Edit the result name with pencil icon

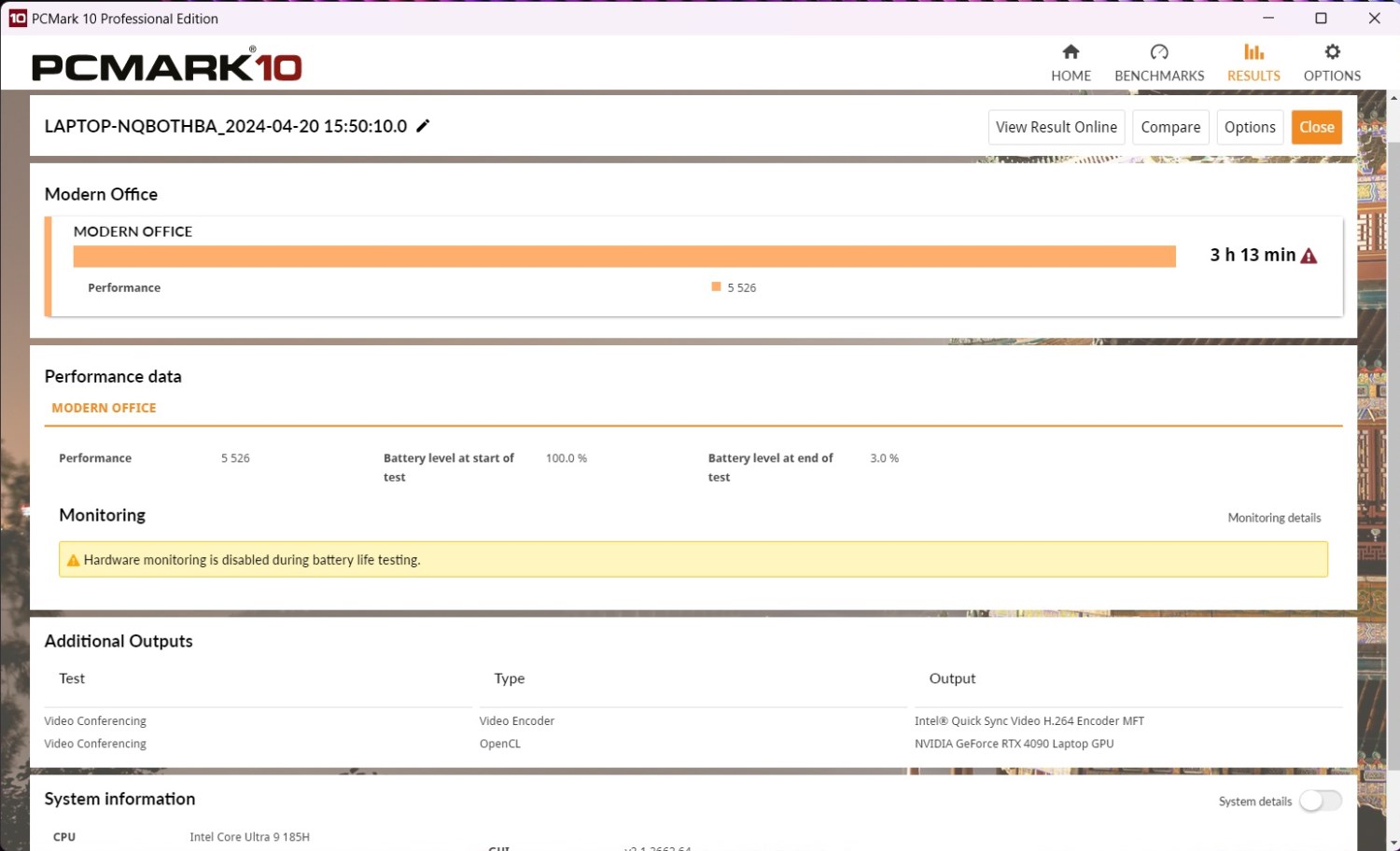point(423,126)
